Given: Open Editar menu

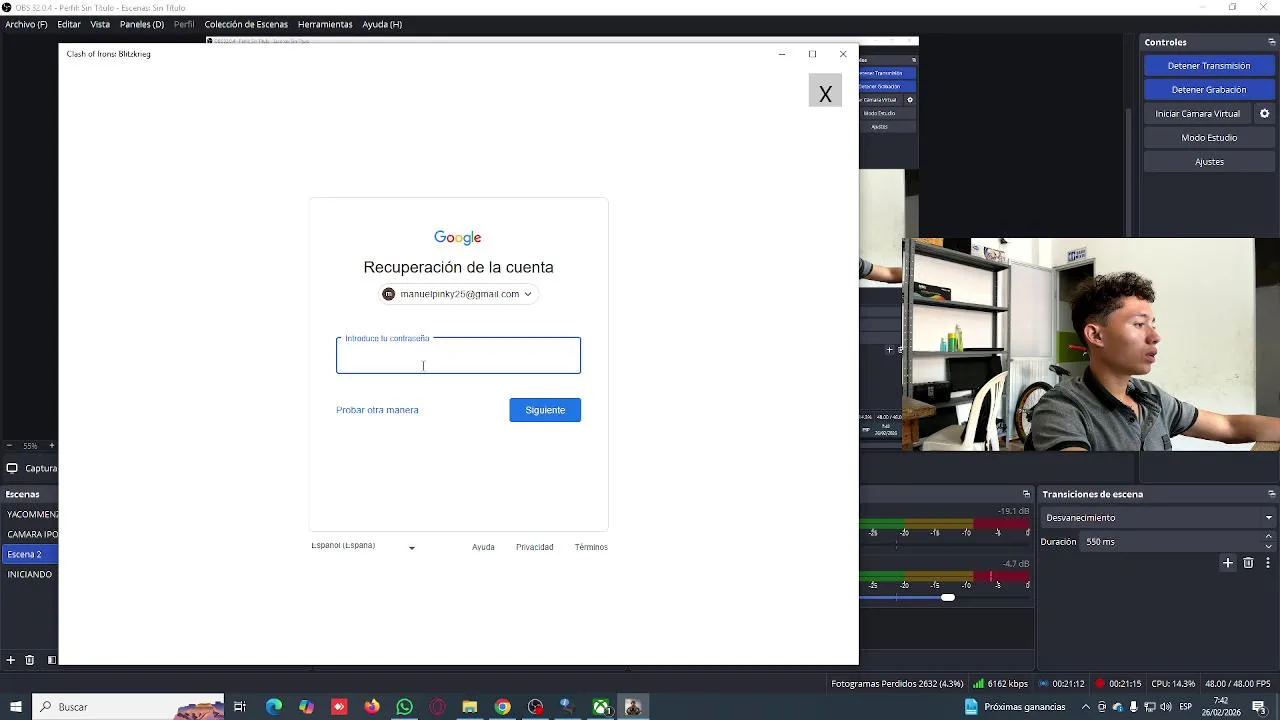Looking at the screenshot, I should point(69,24).
